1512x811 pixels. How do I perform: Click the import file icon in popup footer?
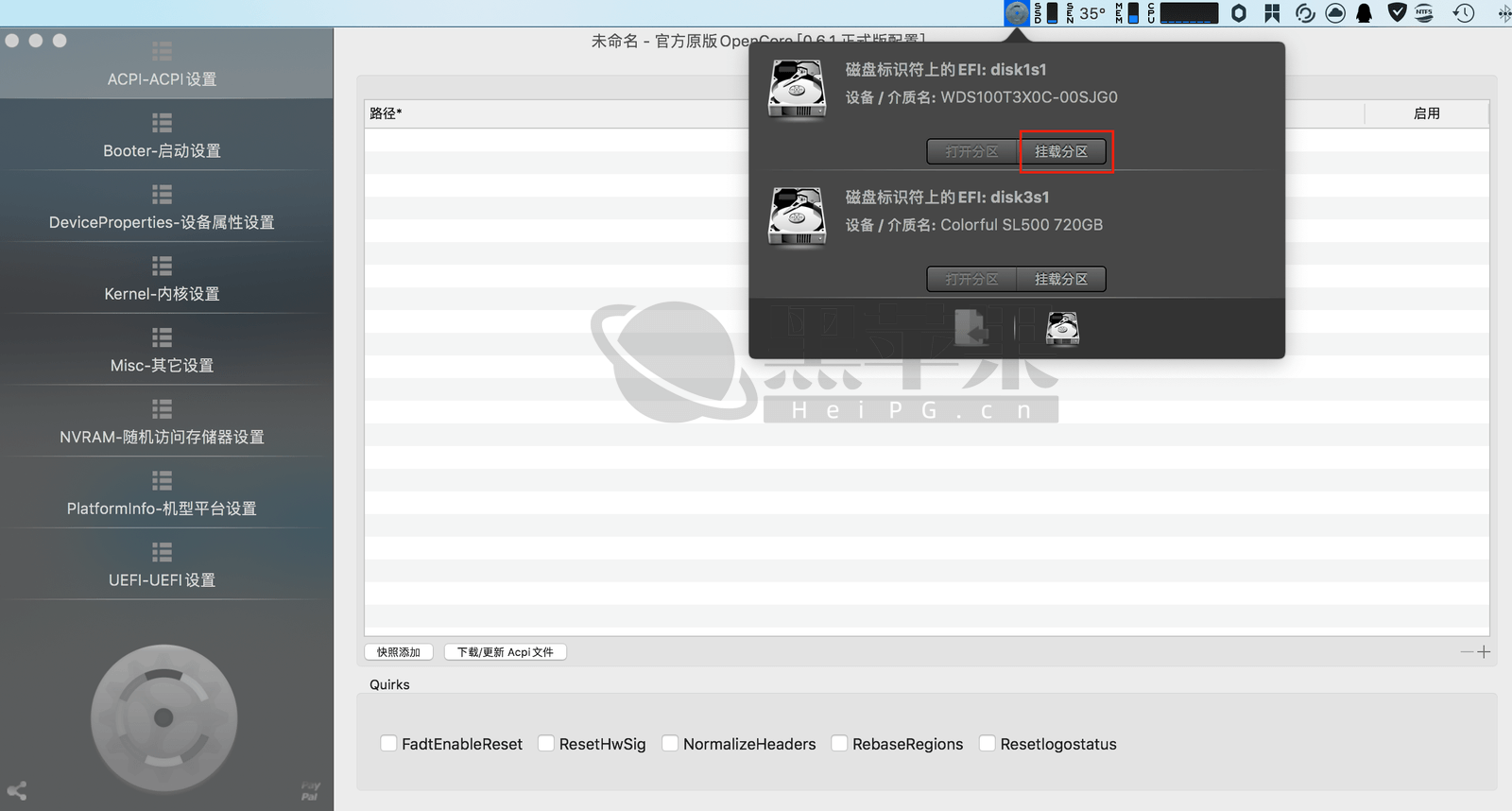click(x=971, y=329)
